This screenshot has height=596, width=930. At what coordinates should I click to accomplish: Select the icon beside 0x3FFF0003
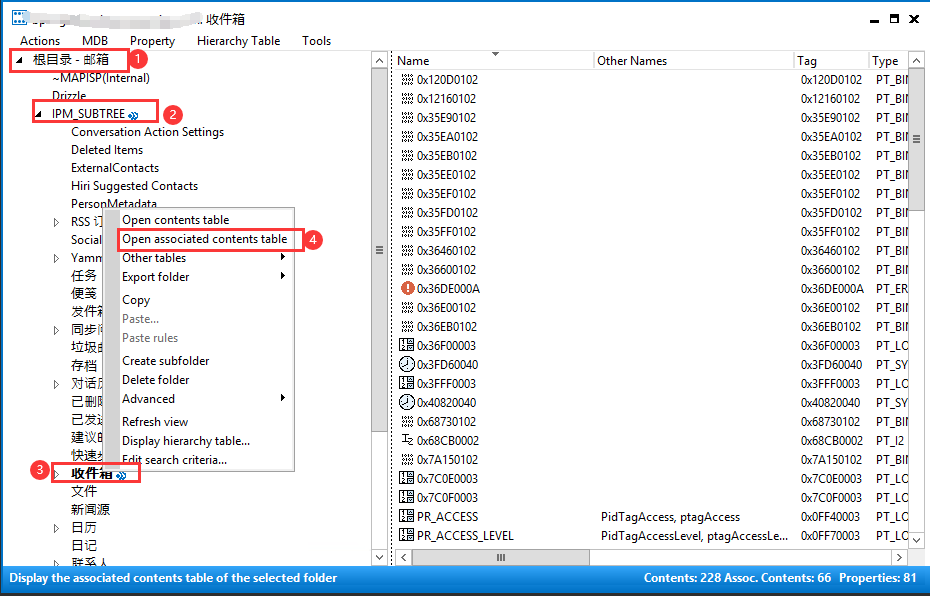coord(407,383)
